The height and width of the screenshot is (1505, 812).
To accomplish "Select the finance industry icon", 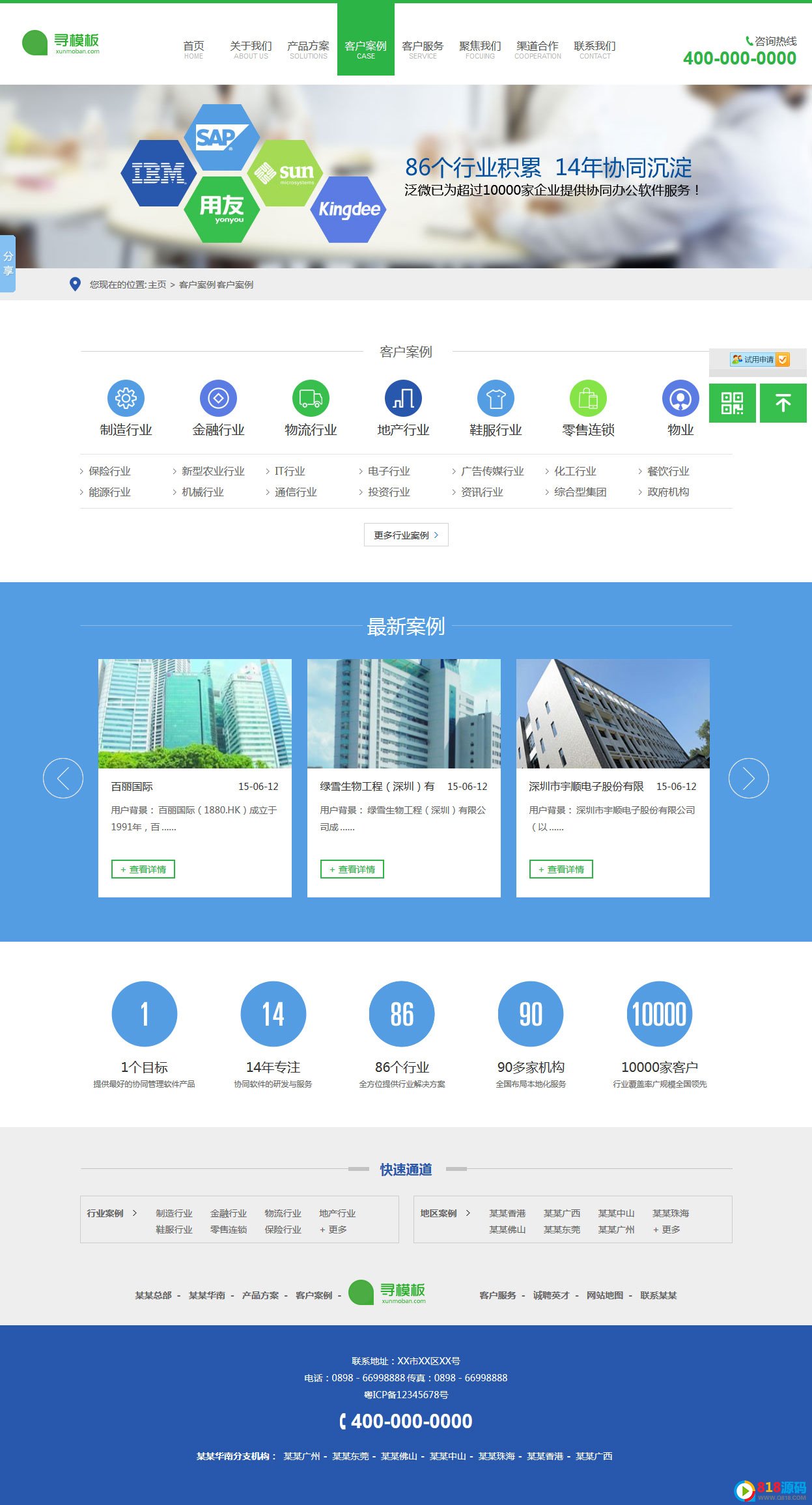I will pos(218,398).
